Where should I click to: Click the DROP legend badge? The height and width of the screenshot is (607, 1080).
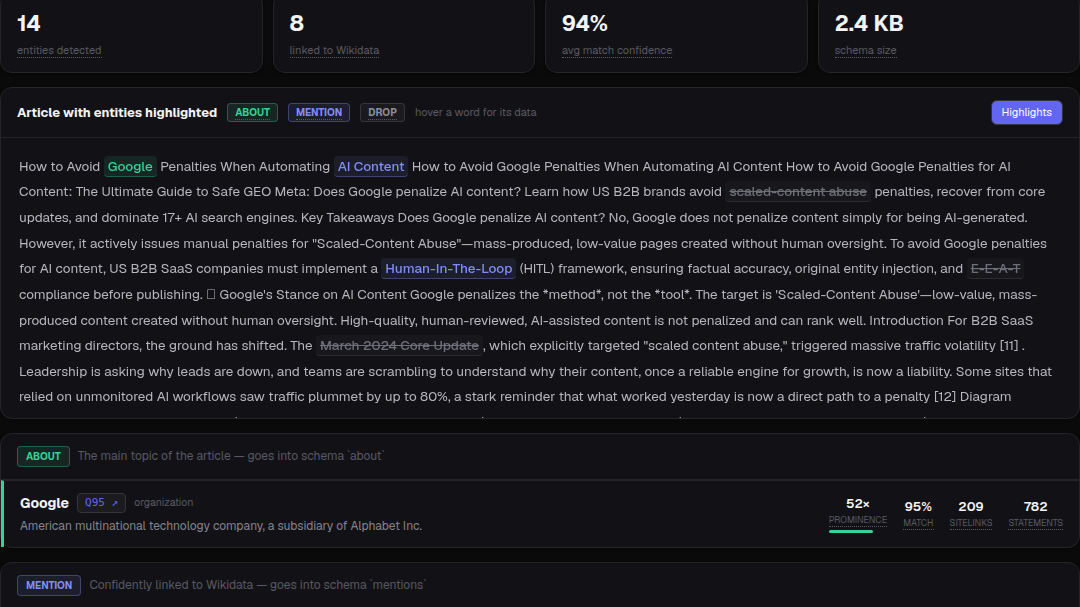click(x=382, y=112)
